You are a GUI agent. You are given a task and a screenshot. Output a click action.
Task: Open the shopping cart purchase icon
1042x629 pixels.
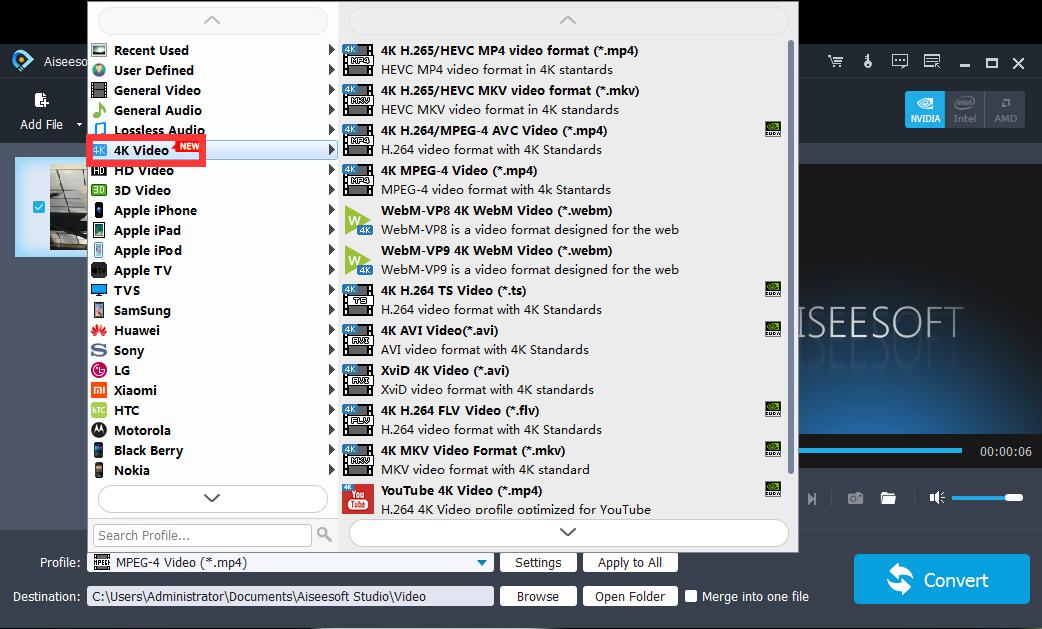coord(835,62)
